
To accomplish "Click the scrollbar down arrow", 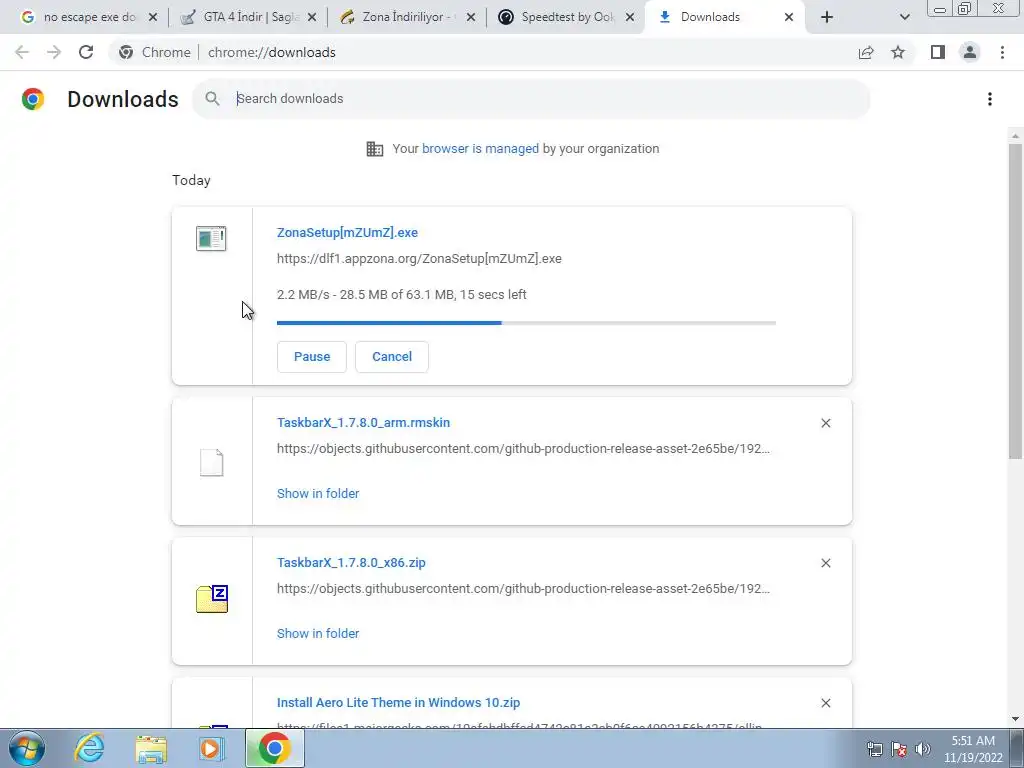I will tap(1015, 719).
